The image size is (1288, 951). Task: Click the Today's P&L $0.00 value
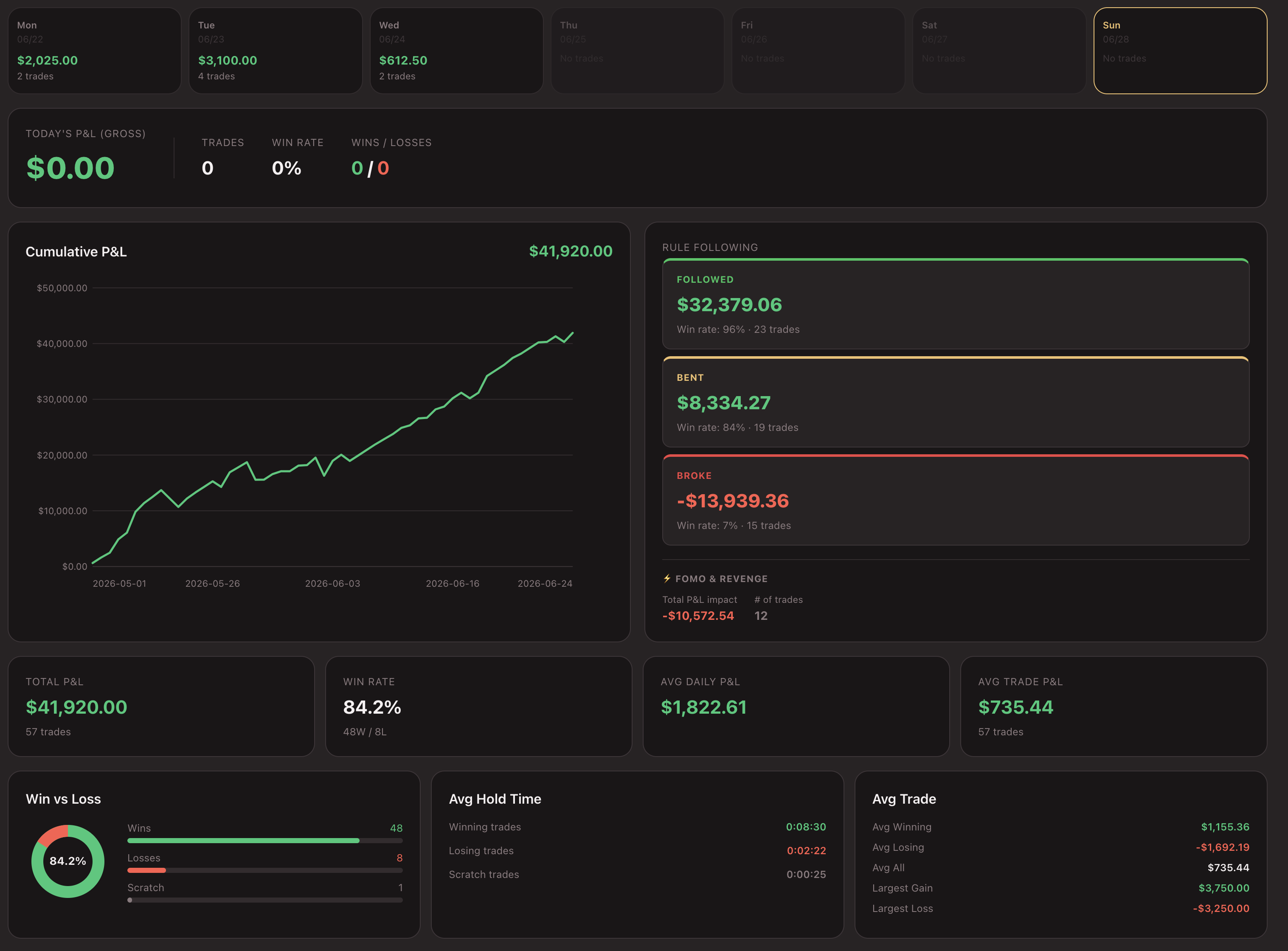tap(70, 168)
